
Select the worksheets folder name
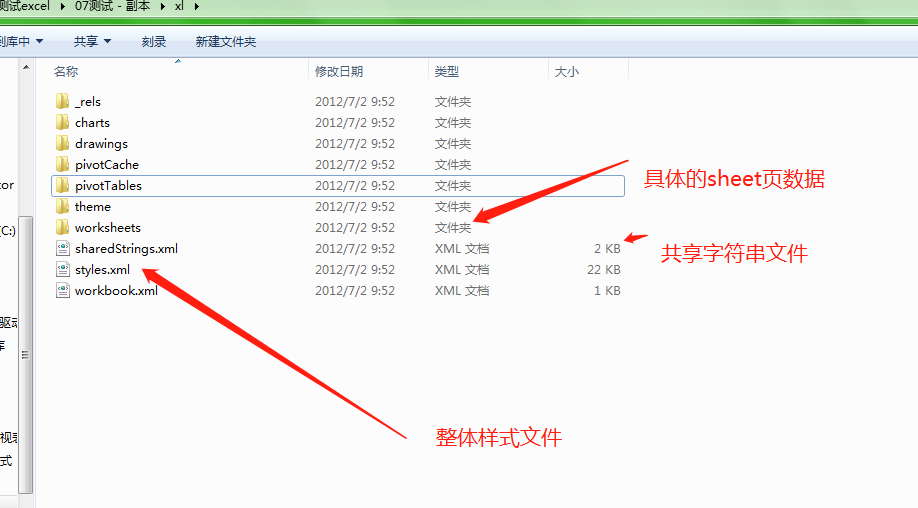click(x=108, y=228)
